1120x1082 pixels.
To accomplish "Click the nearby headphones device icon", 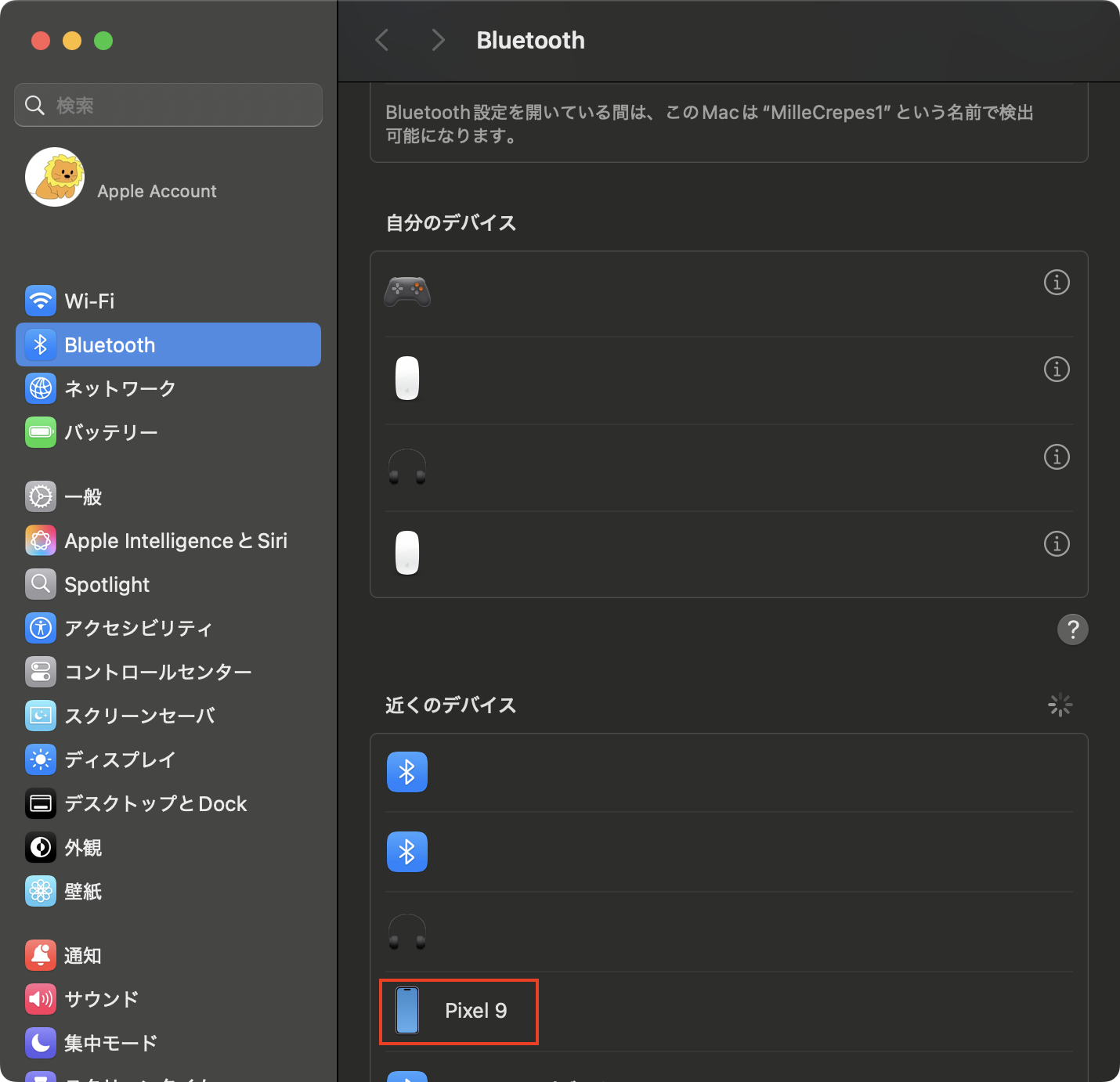I will coord(407,932).
